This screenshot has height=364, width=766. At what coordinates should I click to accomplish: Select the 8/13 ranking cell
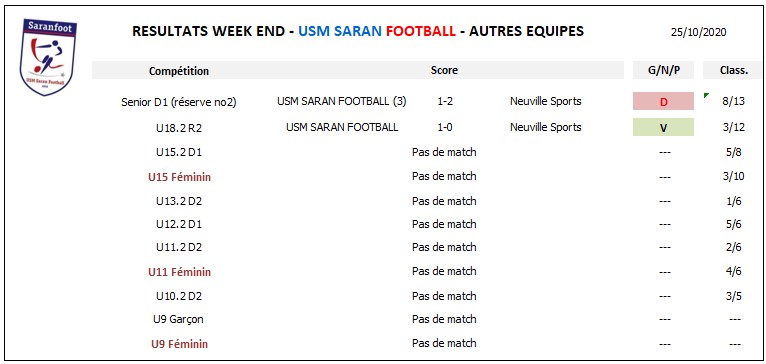pos(733,102)
